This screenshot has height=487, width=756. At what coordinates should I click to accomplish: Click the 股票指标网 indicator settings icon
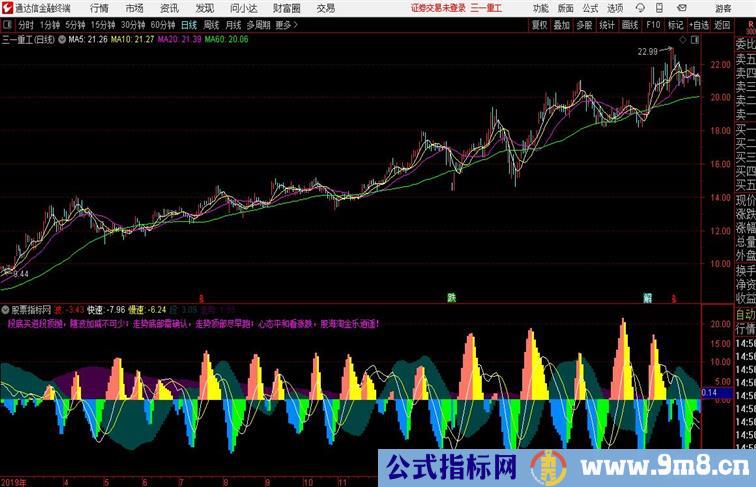6,310
